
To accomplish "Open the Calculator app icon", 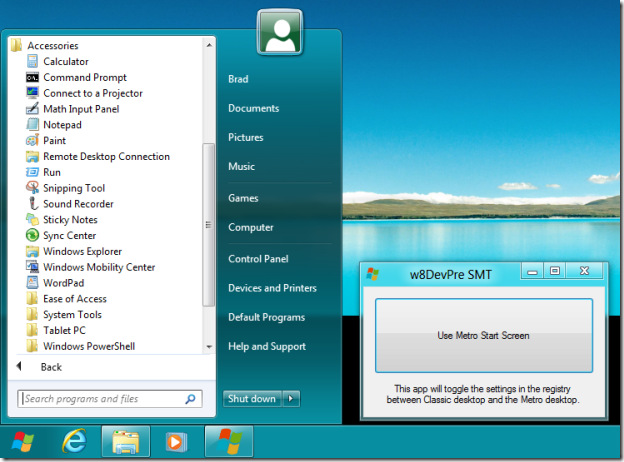I will 32,61.
